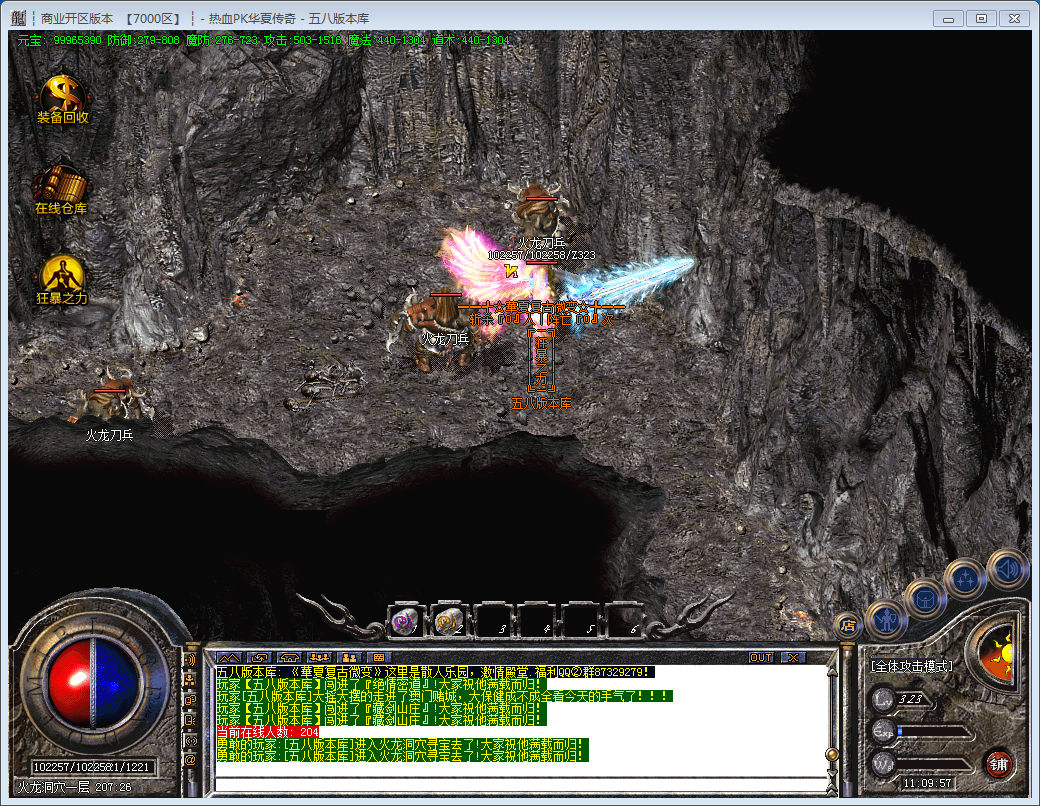Minimize the game window
Viewport: 1040px width, 806px height.
pos(948,19)
